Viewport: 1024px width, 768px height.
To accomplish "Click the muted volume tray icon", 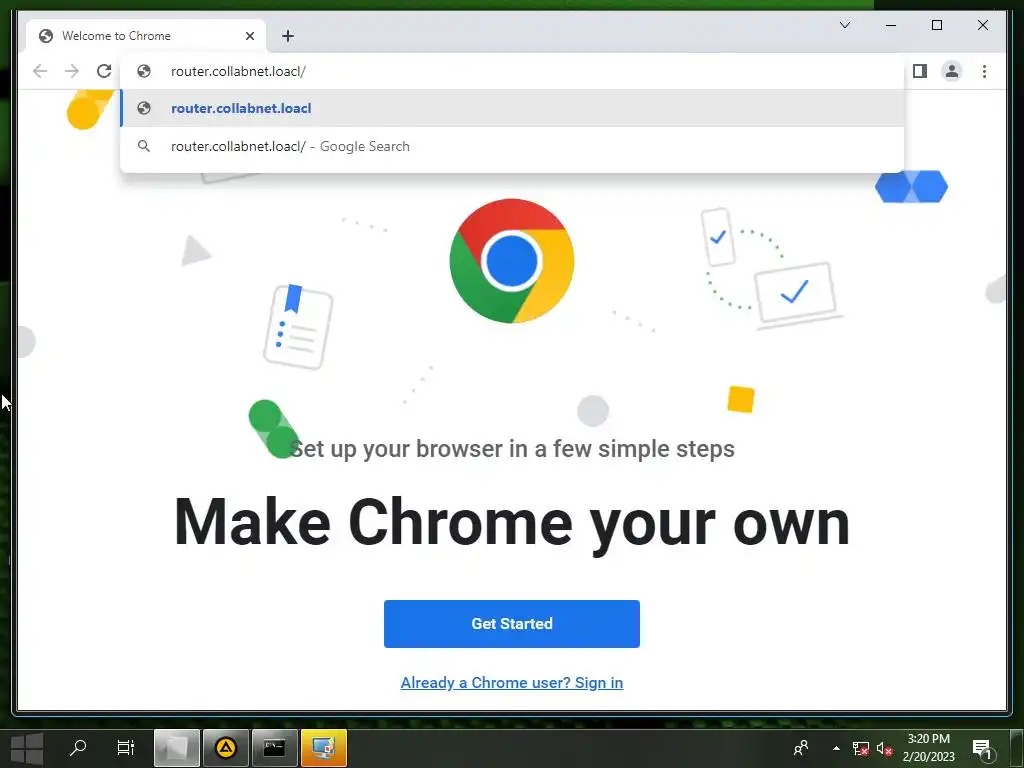I will click(x=884, y=748).
